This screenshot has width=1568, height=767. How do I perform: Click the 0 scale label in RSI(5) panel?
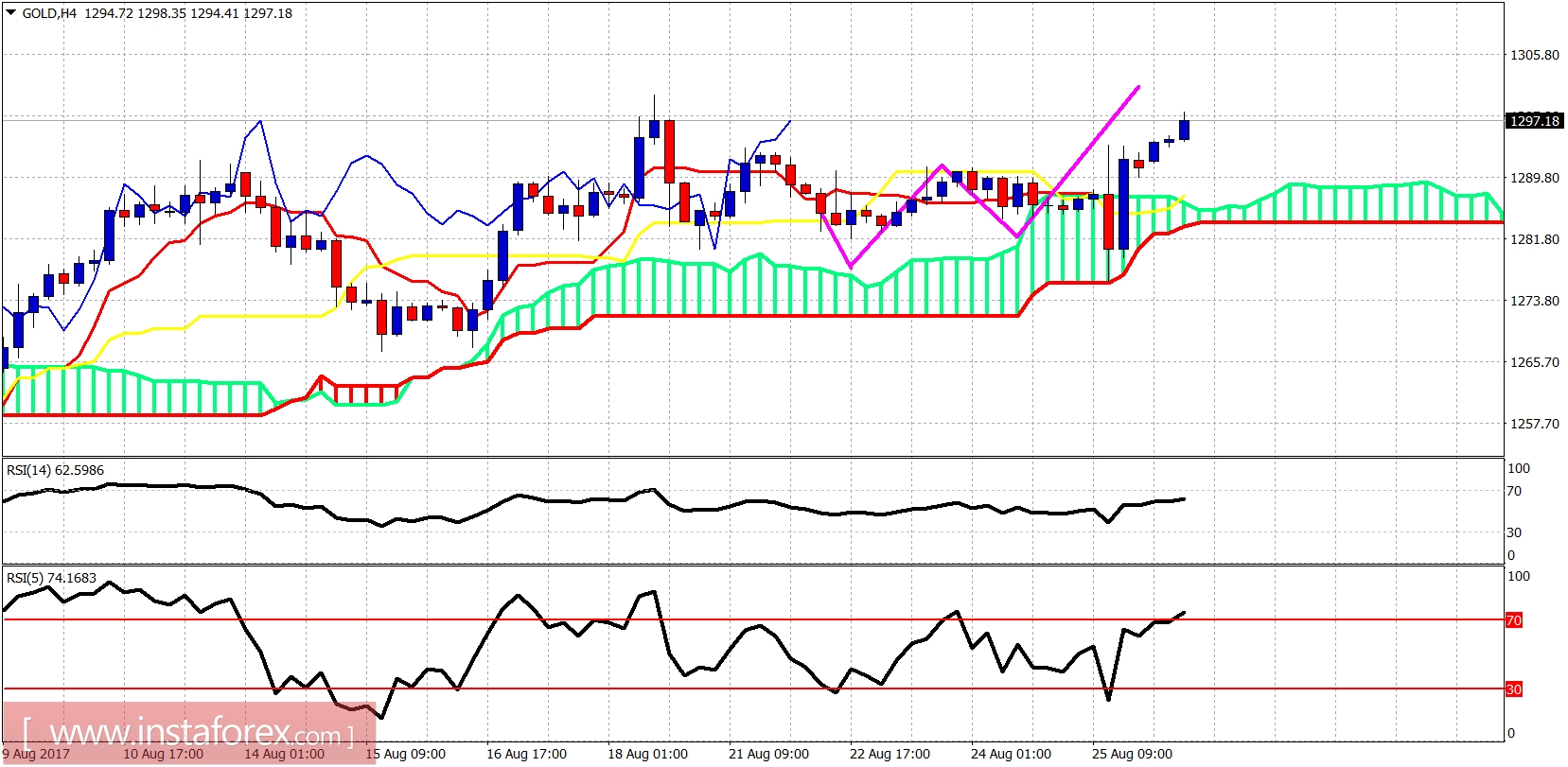tap(1511, 733)
